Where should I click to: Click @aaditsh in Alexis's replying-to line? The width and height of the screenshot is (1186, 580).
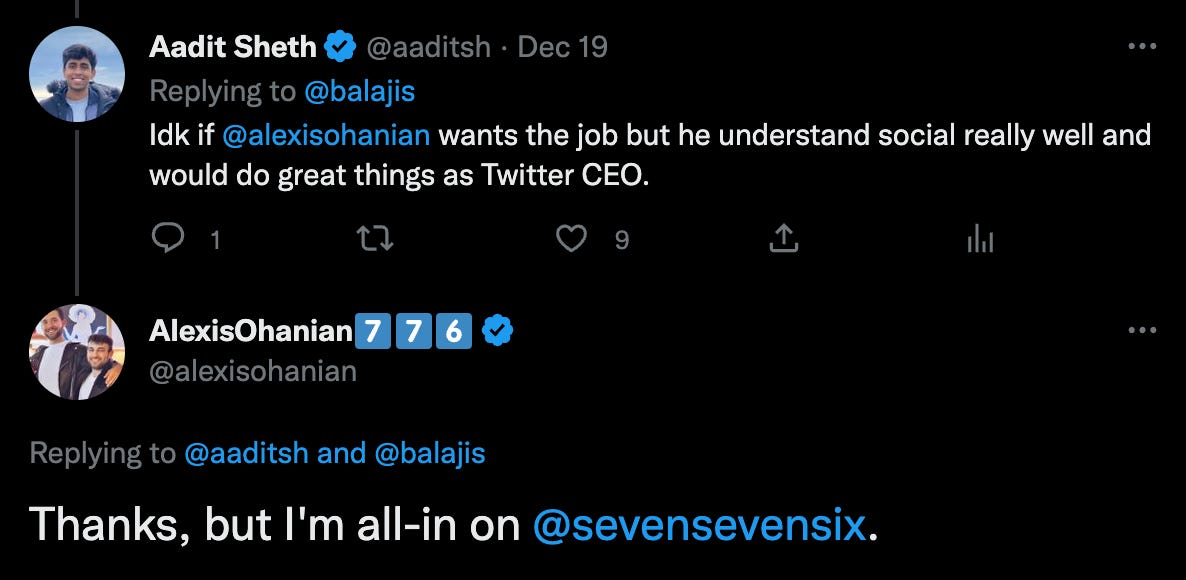[x=246, y=453]
